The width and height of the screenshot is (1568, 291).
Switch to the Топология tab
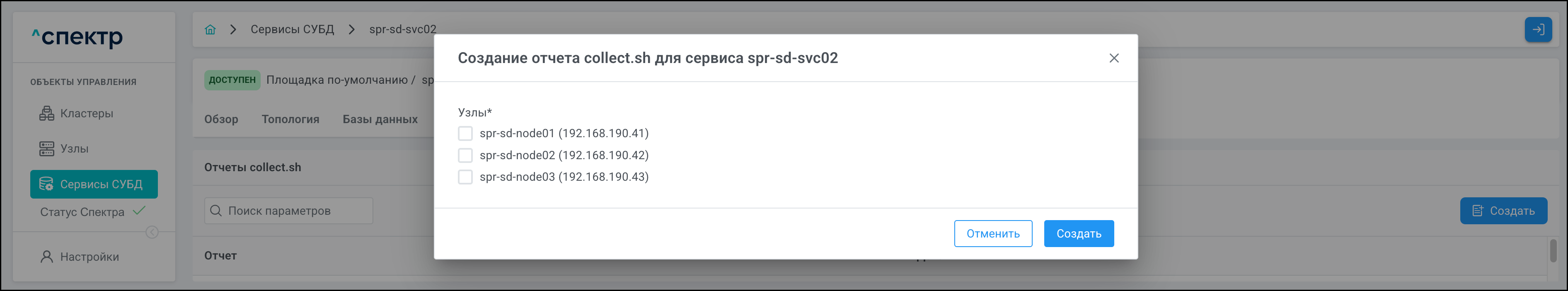pos(290,119)
